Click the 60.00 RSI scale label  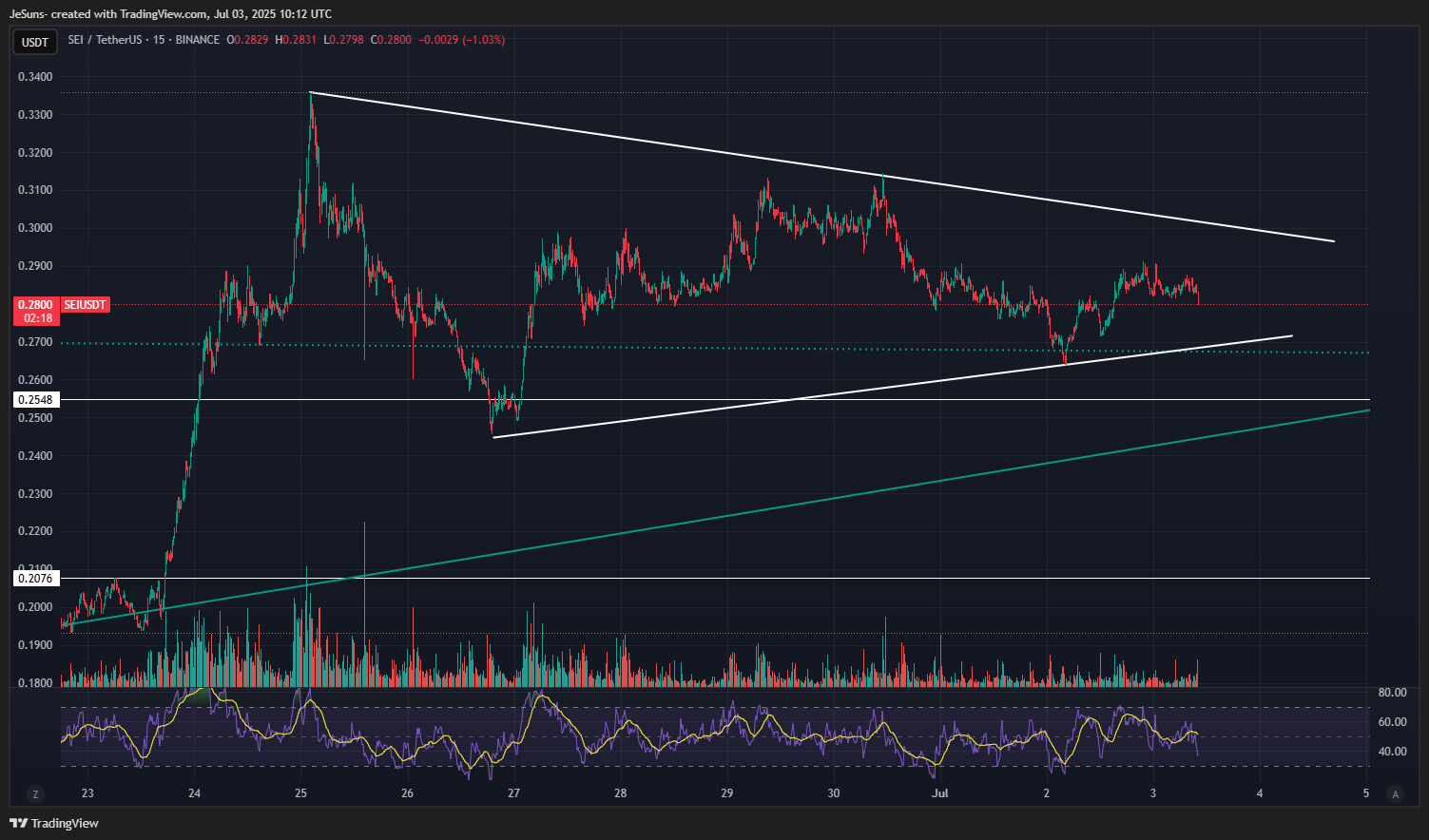click(1392, 722)
